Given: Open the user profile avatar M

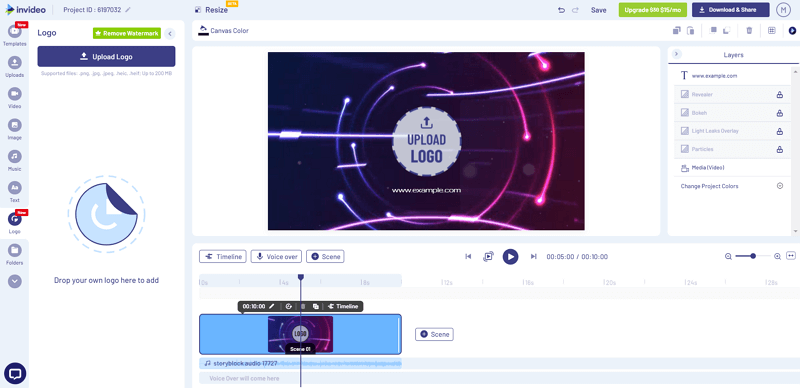Looking at the screenshot, I should (x=783, y=10).
